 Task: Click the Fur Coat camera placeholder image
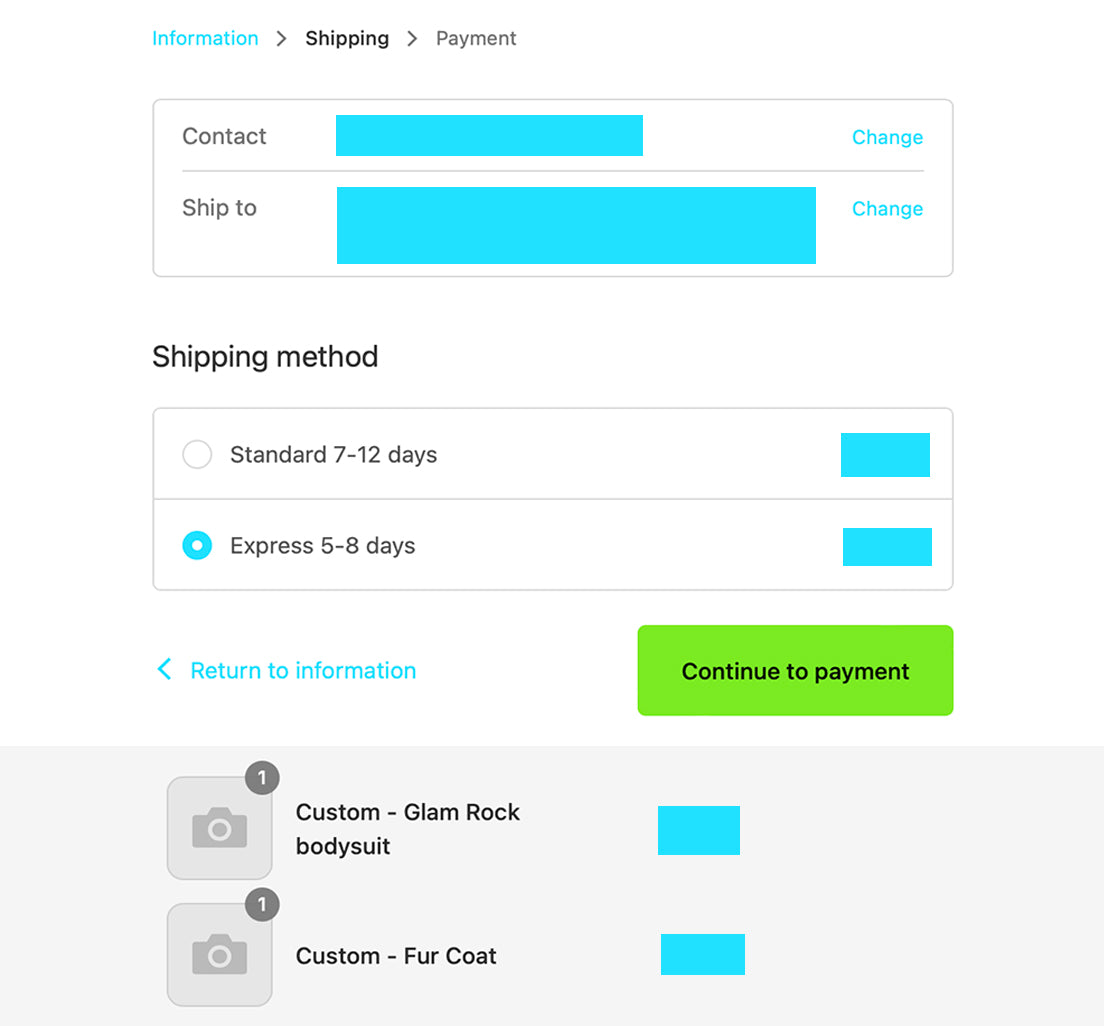(220, 955)
